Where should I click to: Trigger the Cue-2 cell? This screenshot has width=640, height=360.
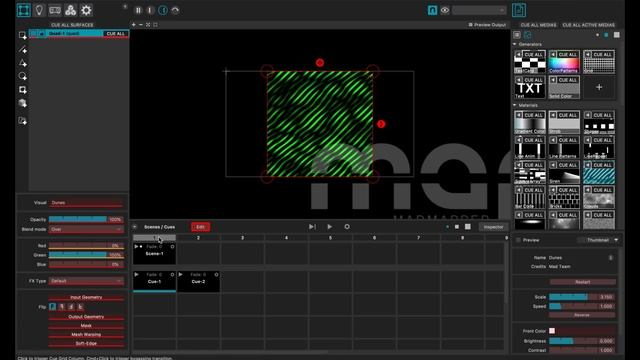tap(198, 281)
